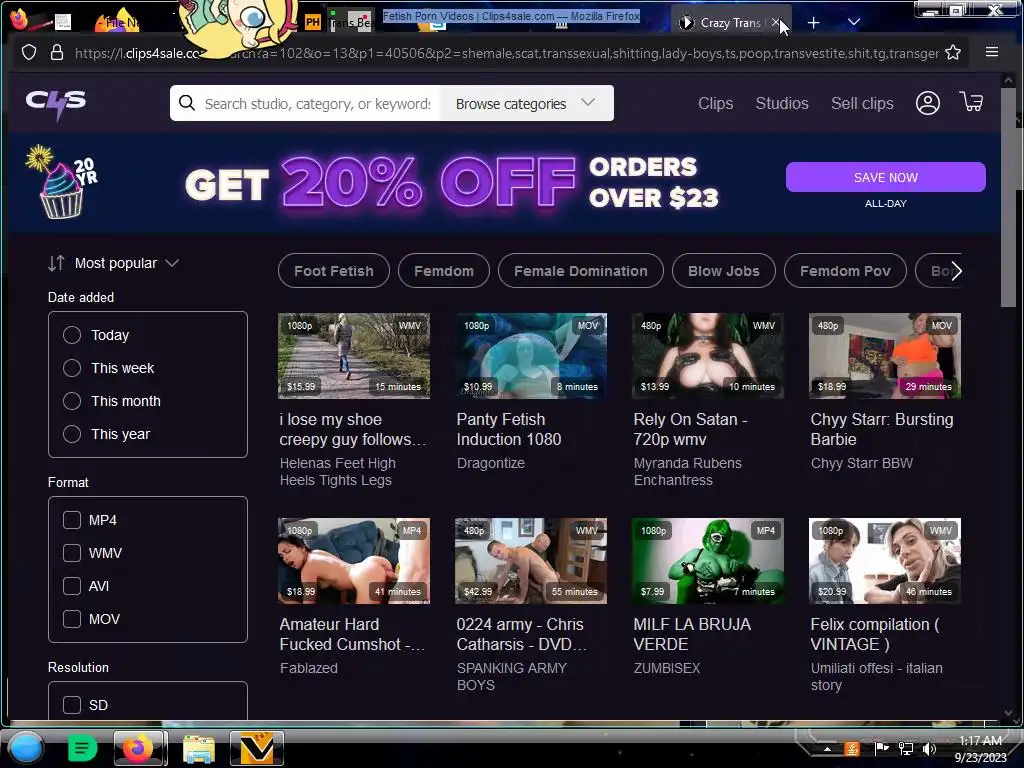Open Action Center flag tray icon

tap(882, 748)
